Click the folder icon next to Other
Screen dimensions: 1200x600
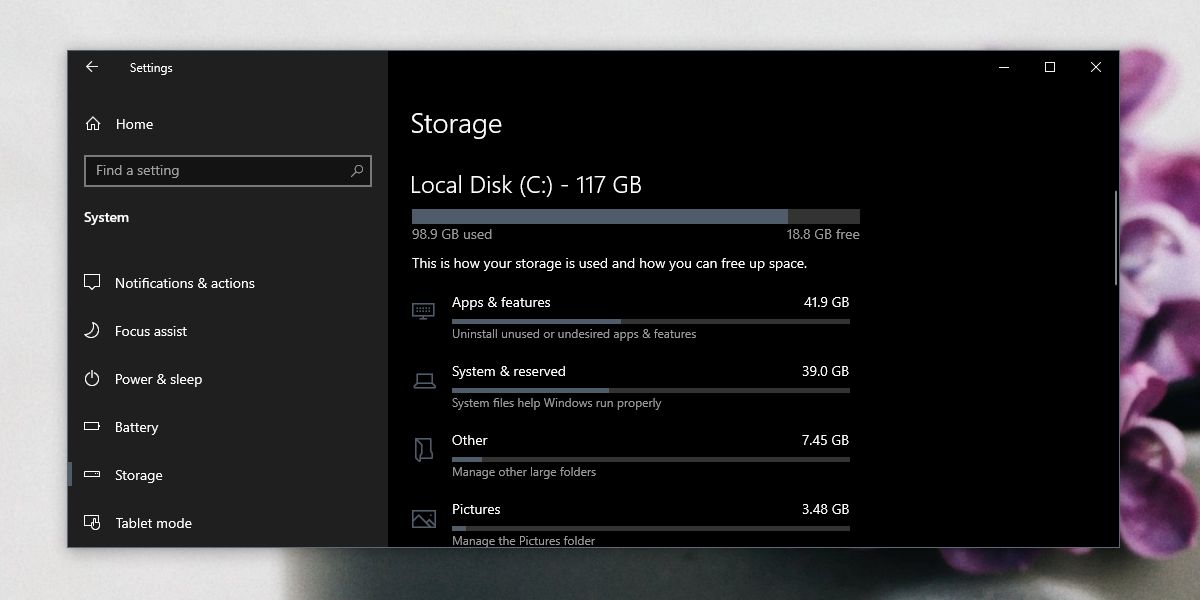tap(423, 449)
